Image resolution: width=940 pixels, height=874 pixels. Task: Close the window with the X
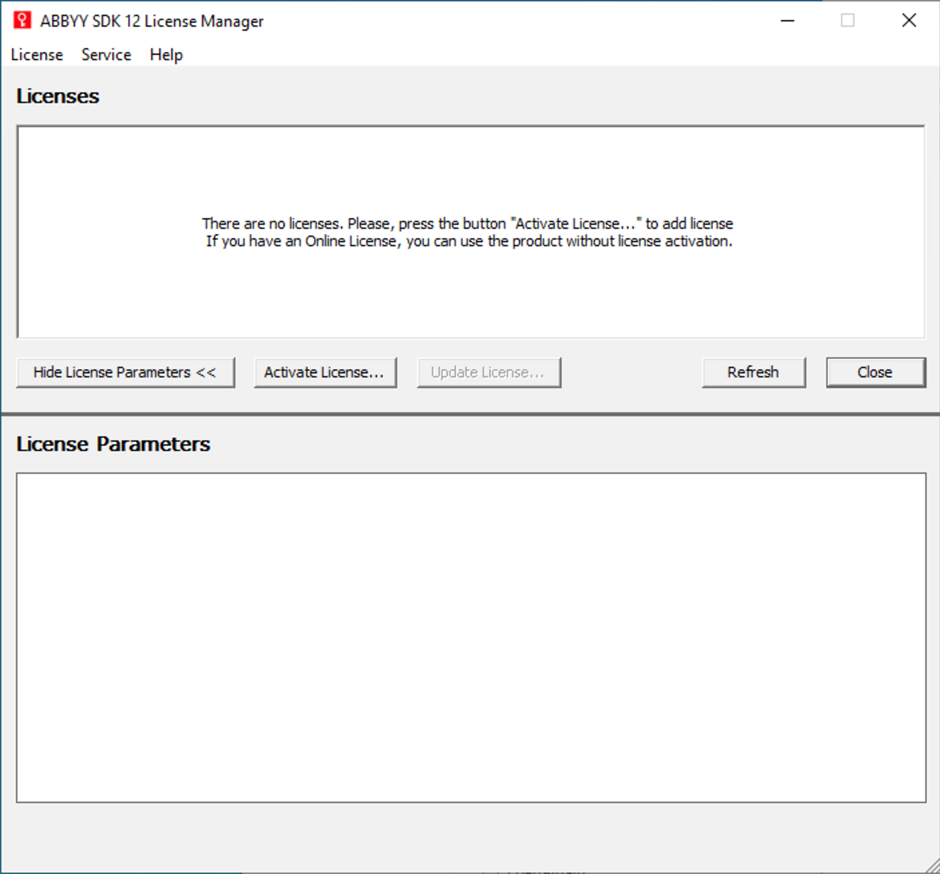click(909, 20)
